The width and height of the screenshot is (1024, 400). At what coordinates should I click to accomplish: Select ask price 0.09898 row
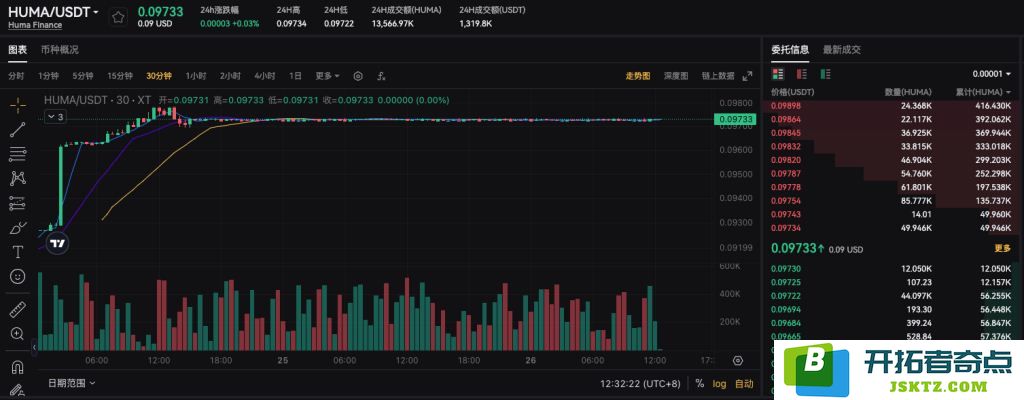click(891, 105)
